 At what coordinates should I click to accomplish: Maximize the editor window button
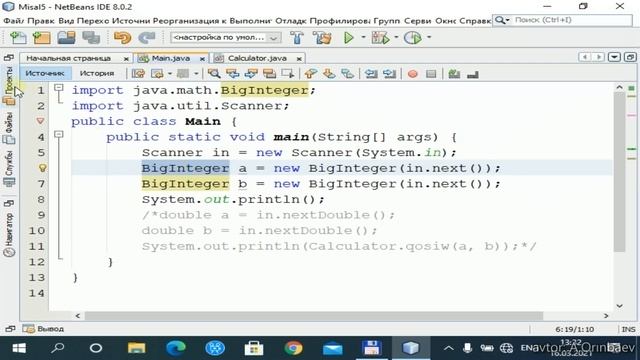click(630, 57)
